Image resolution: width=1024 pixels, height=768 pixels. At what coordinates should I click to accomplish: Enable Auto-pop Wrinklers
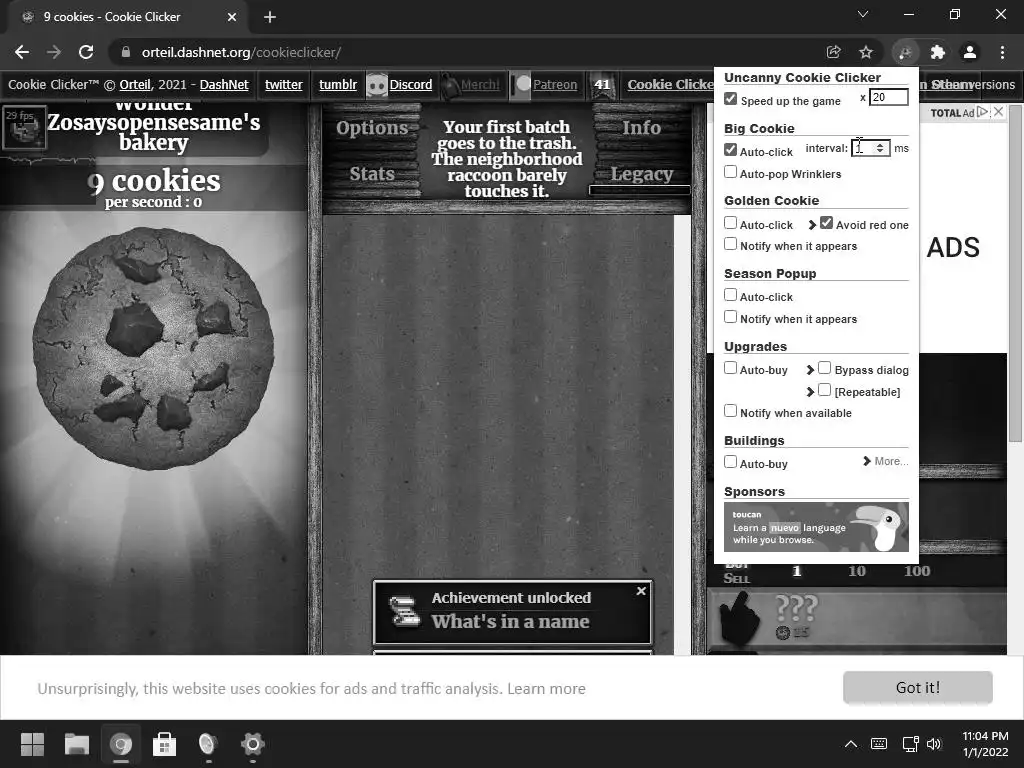(731, 172)
